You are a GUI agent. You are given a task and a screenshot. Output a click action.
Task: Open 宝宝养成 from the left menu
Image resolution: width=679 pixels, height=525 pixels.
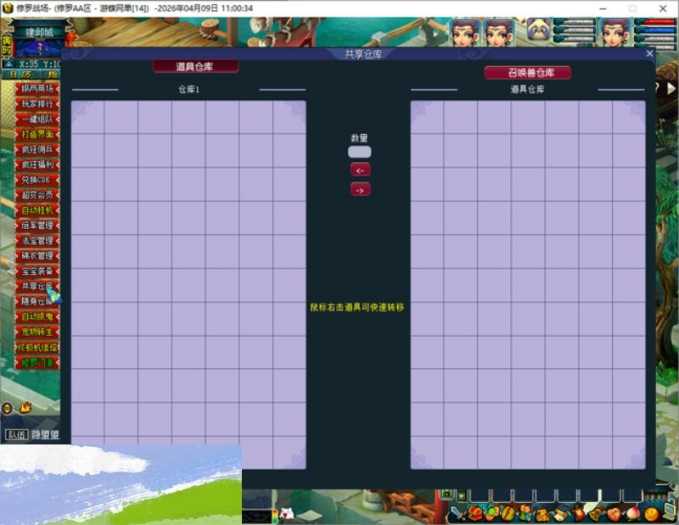click(x=37, y=271)
